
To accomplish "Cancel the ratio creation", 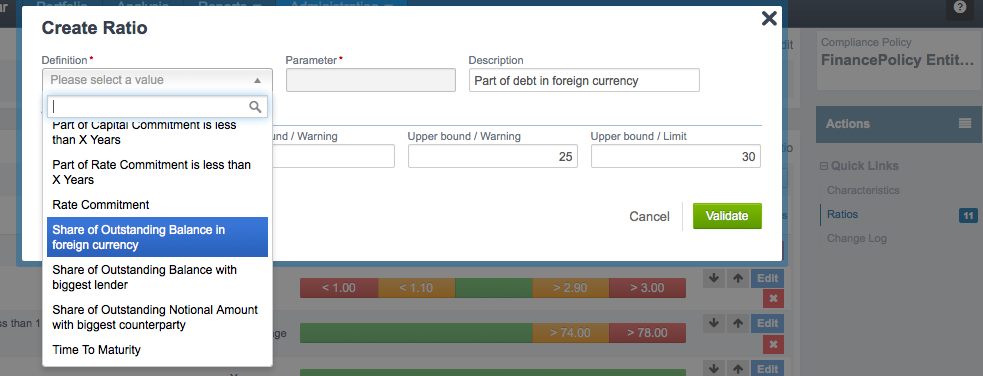I will point(649,216).
